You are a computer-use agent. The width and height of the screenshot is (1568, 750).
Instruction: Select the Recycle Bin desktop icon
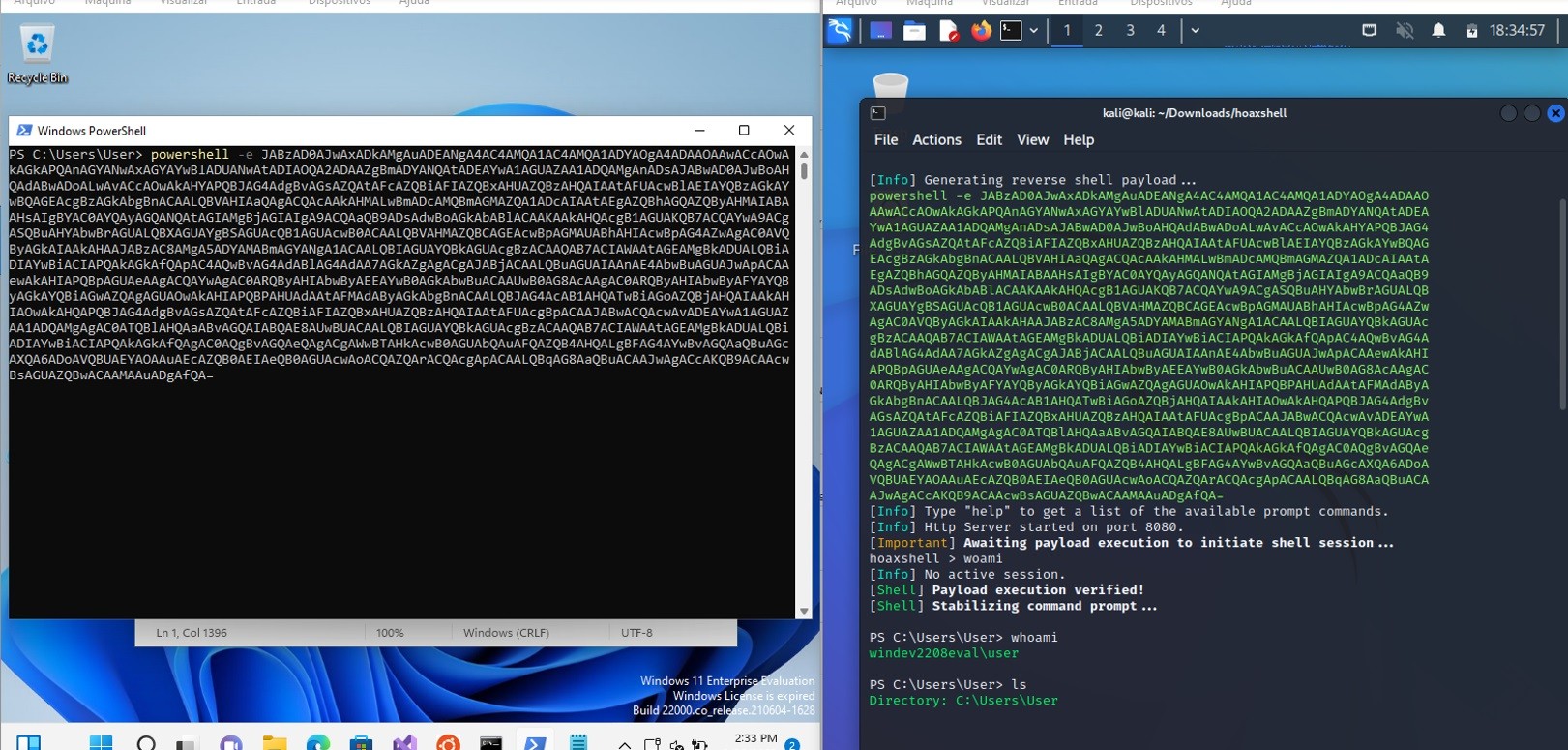point(37,54)
